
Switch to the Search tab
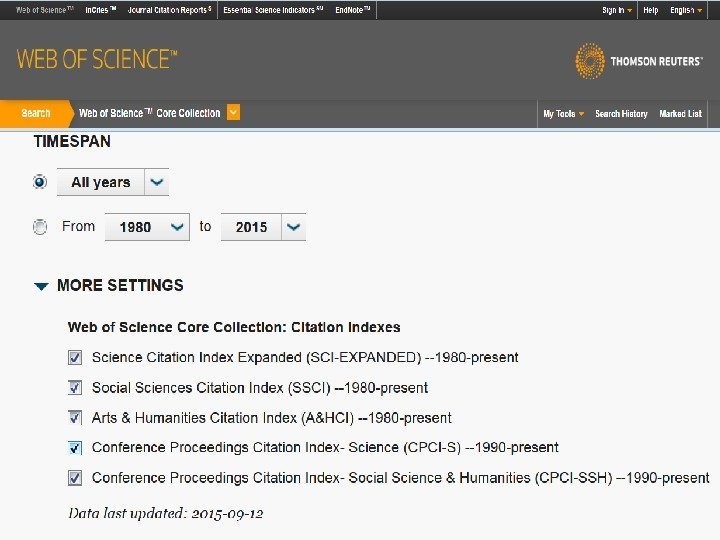[36, 113]
